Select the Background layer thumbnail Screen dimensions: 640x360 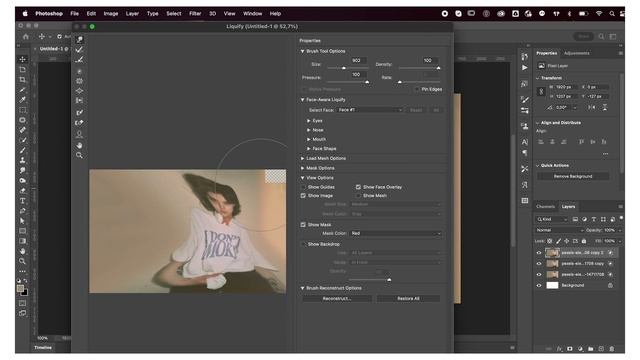point(552,285)
